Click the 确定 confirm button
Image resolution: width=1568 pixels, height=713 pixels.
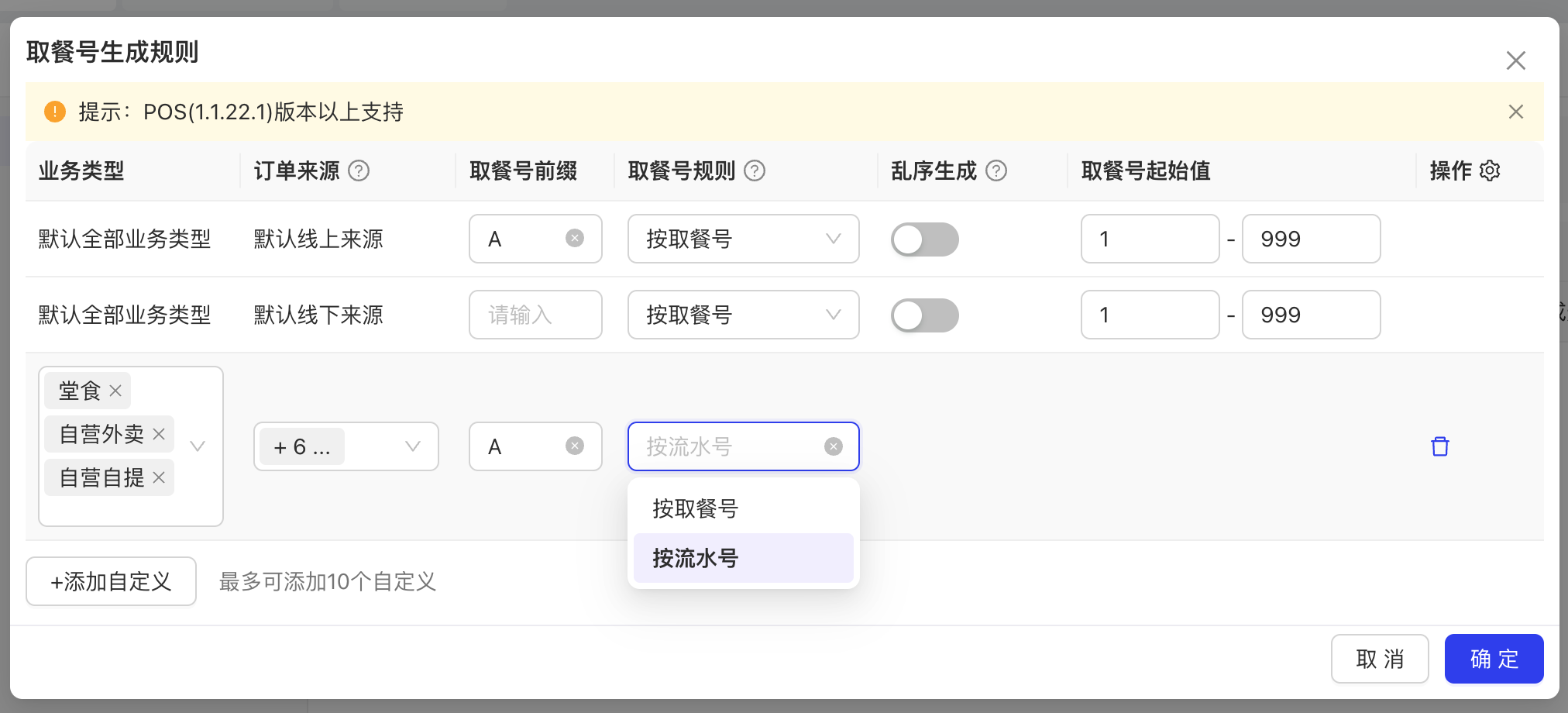pos(1494,659)
